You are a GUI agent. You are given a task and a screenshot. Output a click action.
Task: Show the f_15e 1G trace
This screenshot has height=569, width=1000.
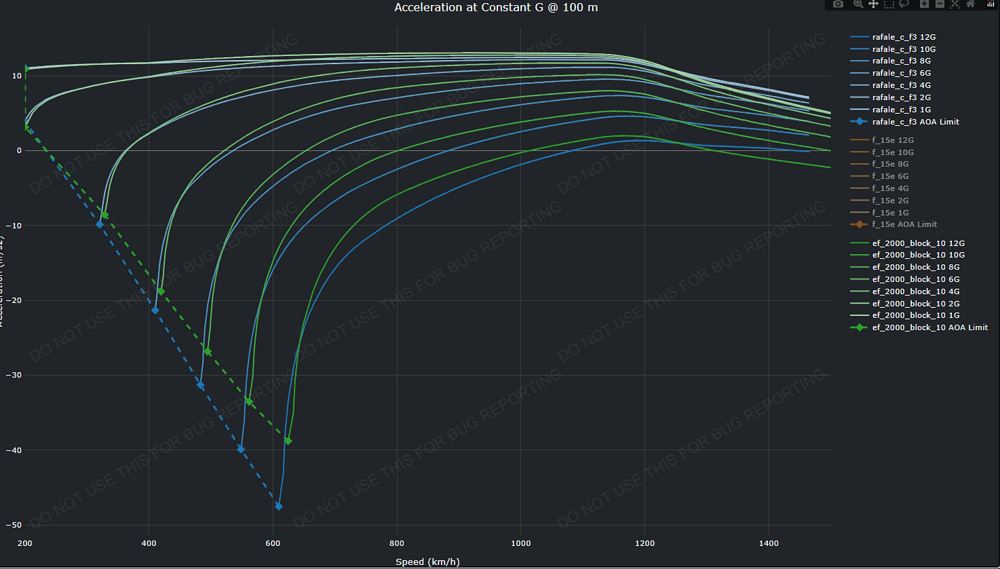coord(879,212)
